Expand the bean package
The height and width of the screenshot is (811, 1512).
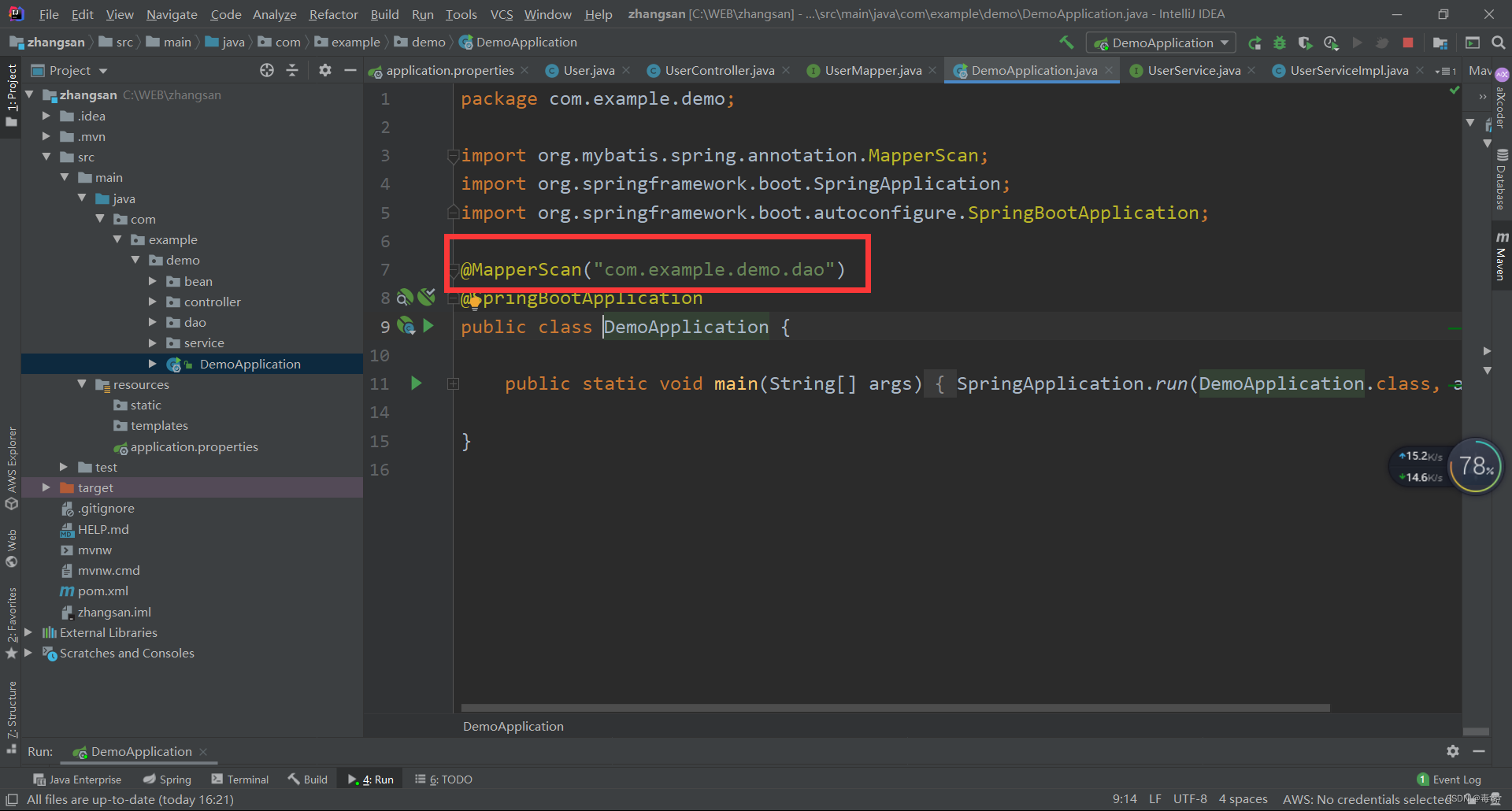153,281
